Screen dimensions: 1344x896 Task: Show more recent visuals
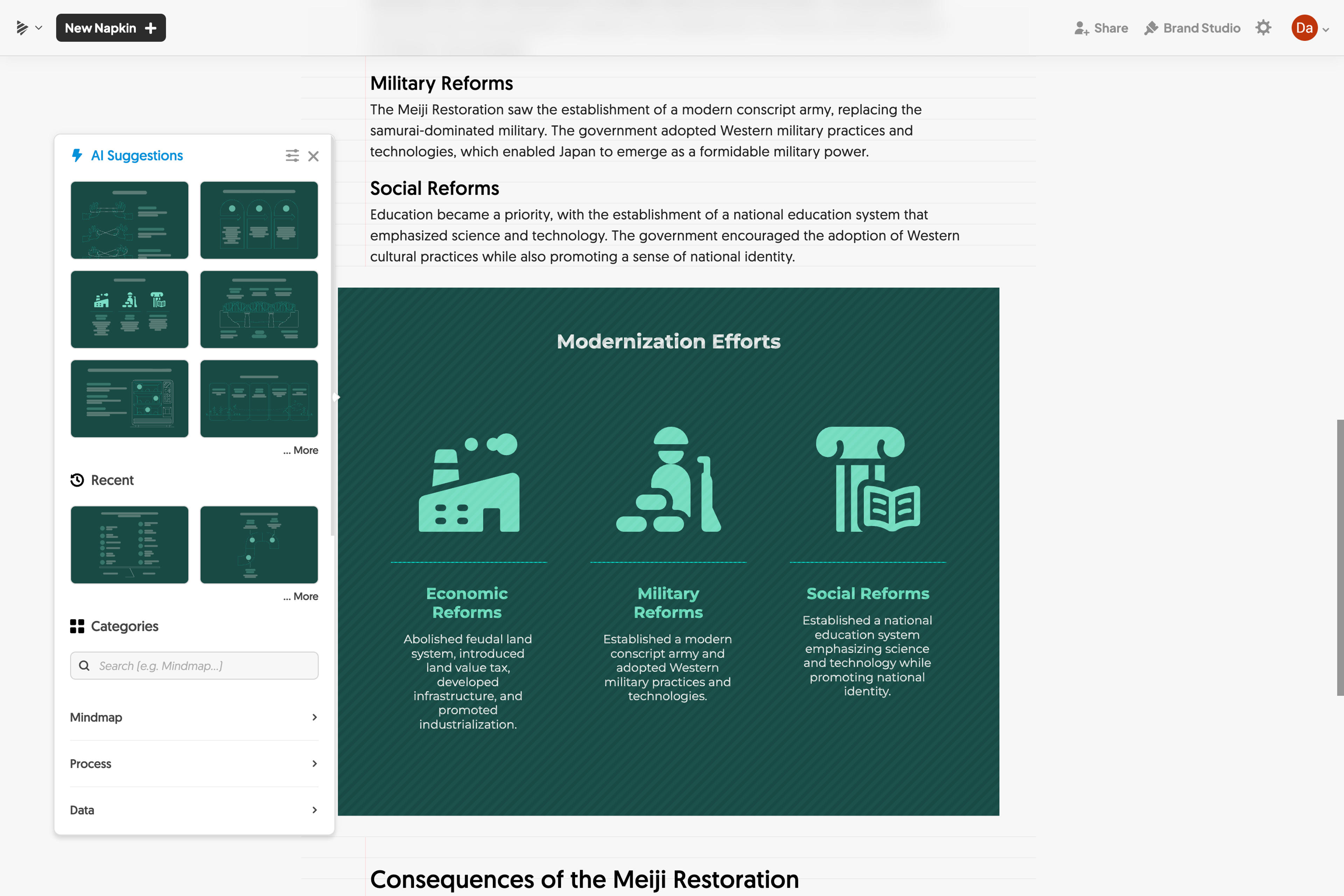[x=301, y=596]
